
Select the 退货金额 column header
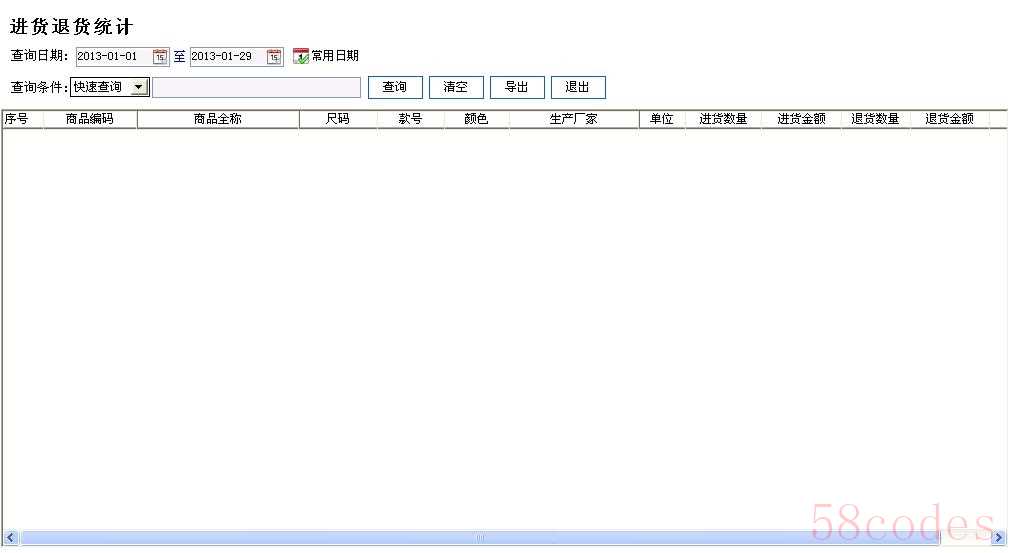click(x=948, y=119)
